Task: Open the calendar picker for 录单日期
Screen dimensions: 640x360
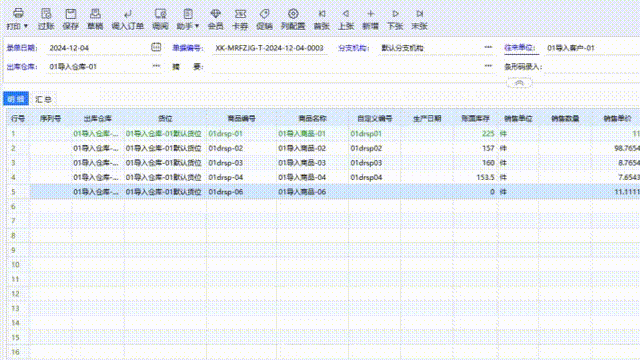Action: [156, 47]
